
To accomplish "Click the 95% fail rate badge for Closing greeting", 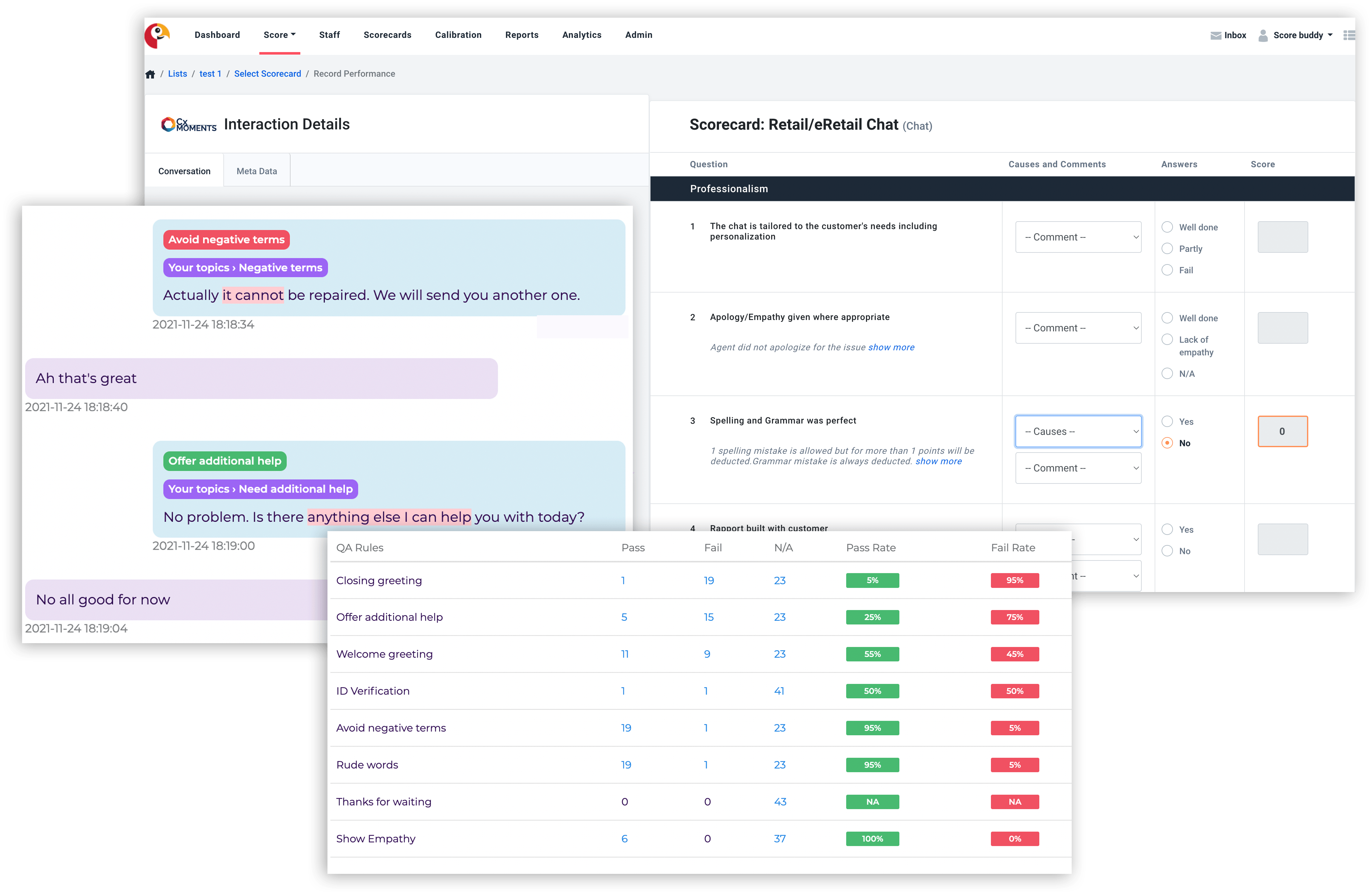I will click(1014, 580).
